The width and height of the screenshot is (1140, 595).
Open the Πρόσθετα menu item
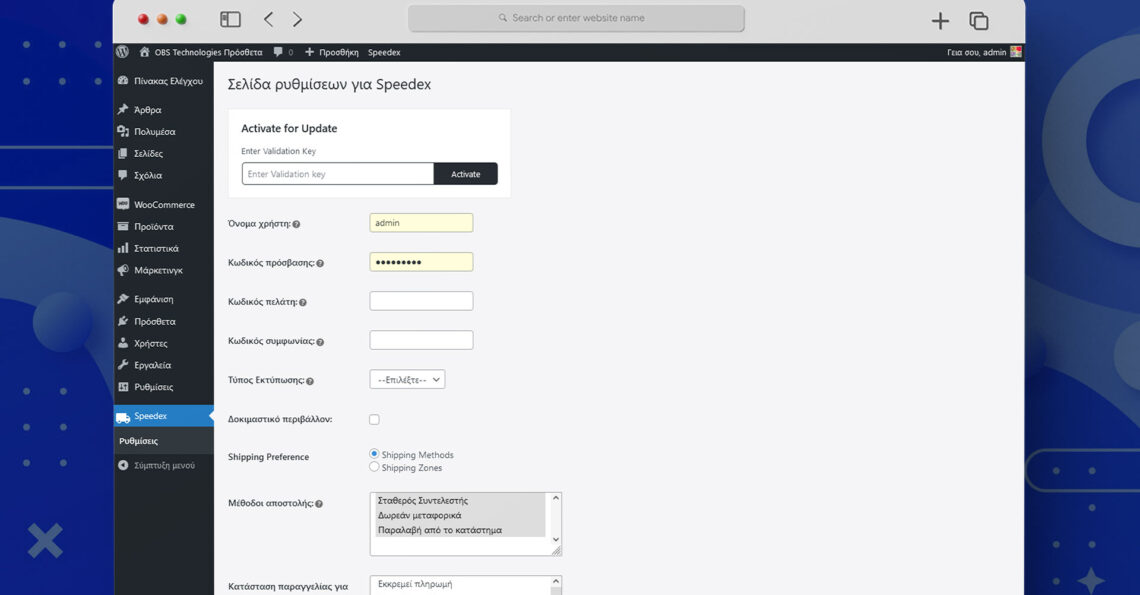(x=154, y=321)
